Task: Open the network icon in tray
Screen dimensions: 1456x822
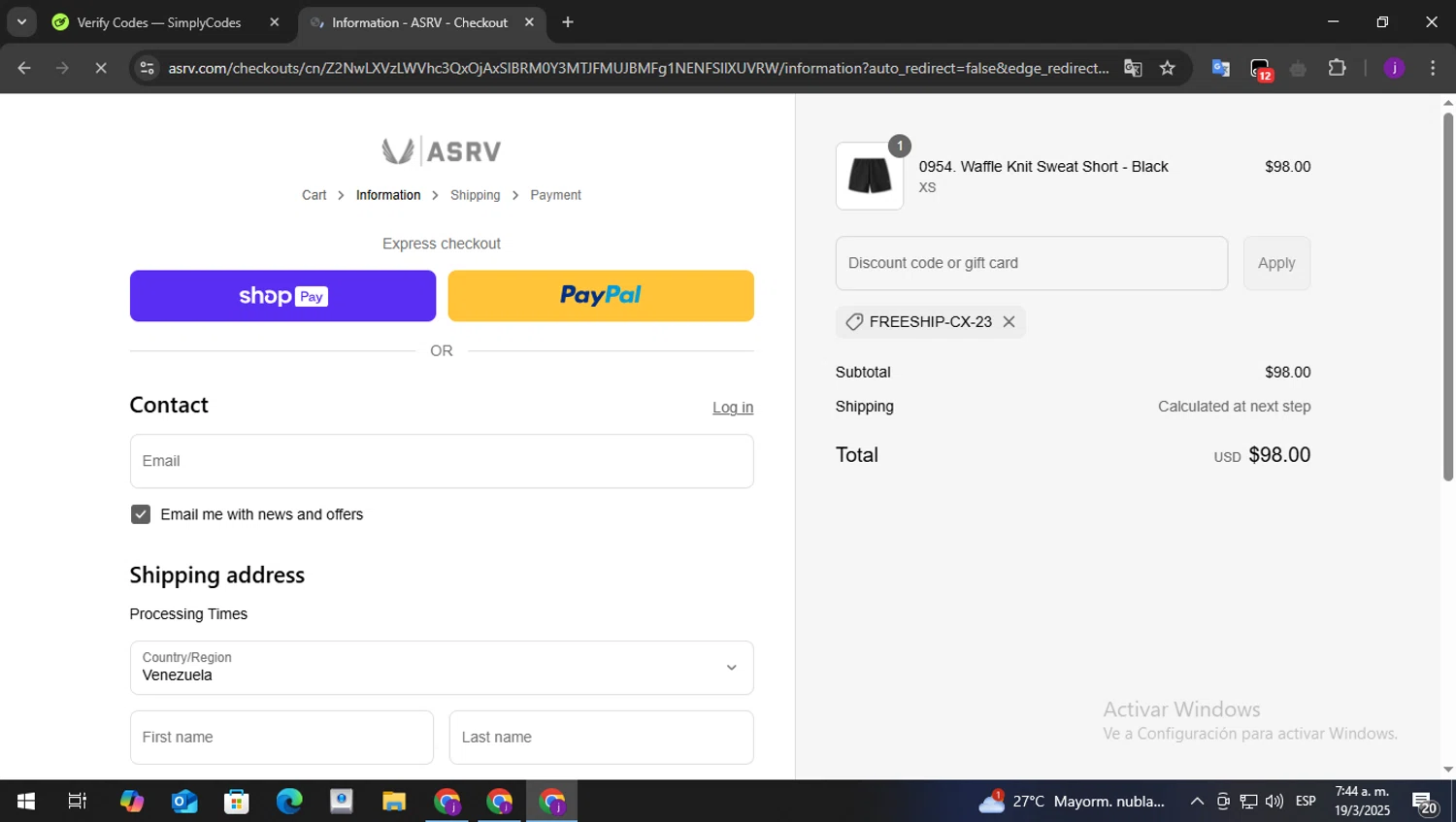Action: 1249,802
